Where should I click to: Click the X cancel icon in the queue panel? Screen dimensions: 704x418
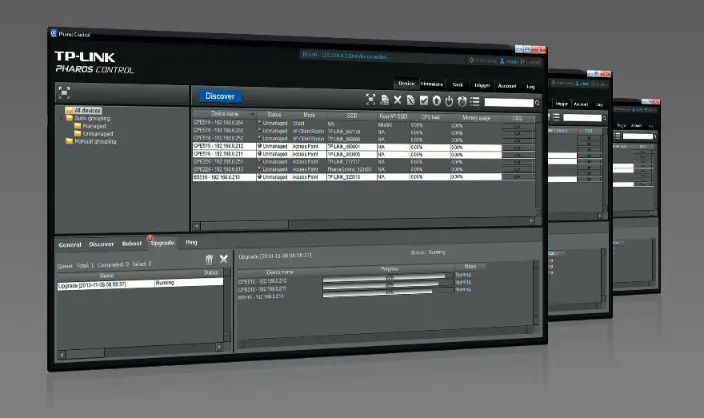click(224, 259)
